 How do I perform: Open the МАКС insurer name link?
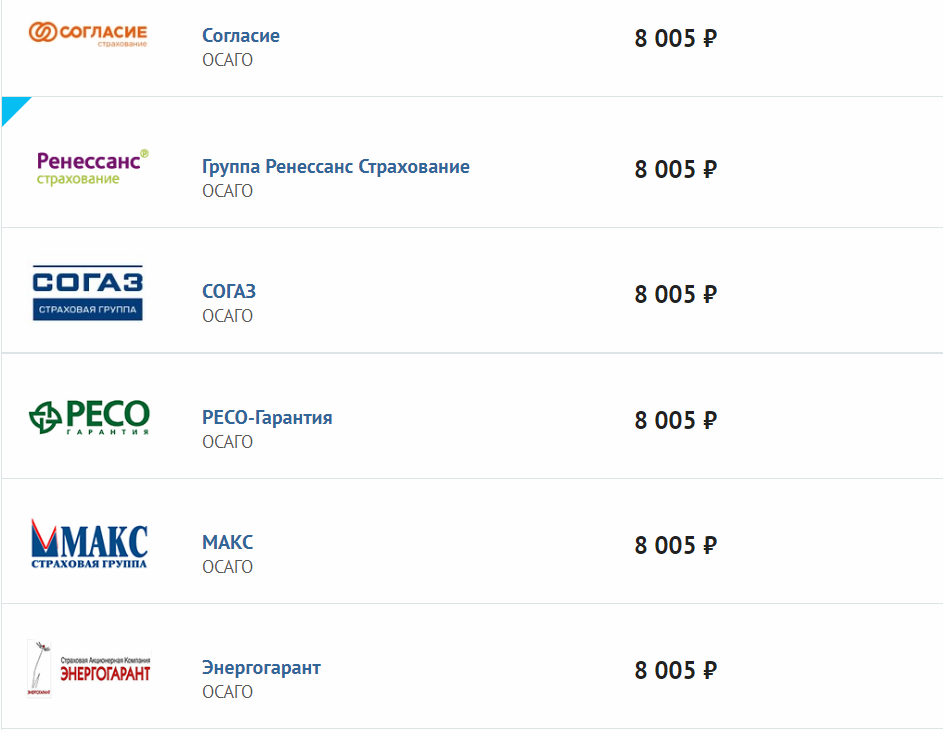pos(228,543)
